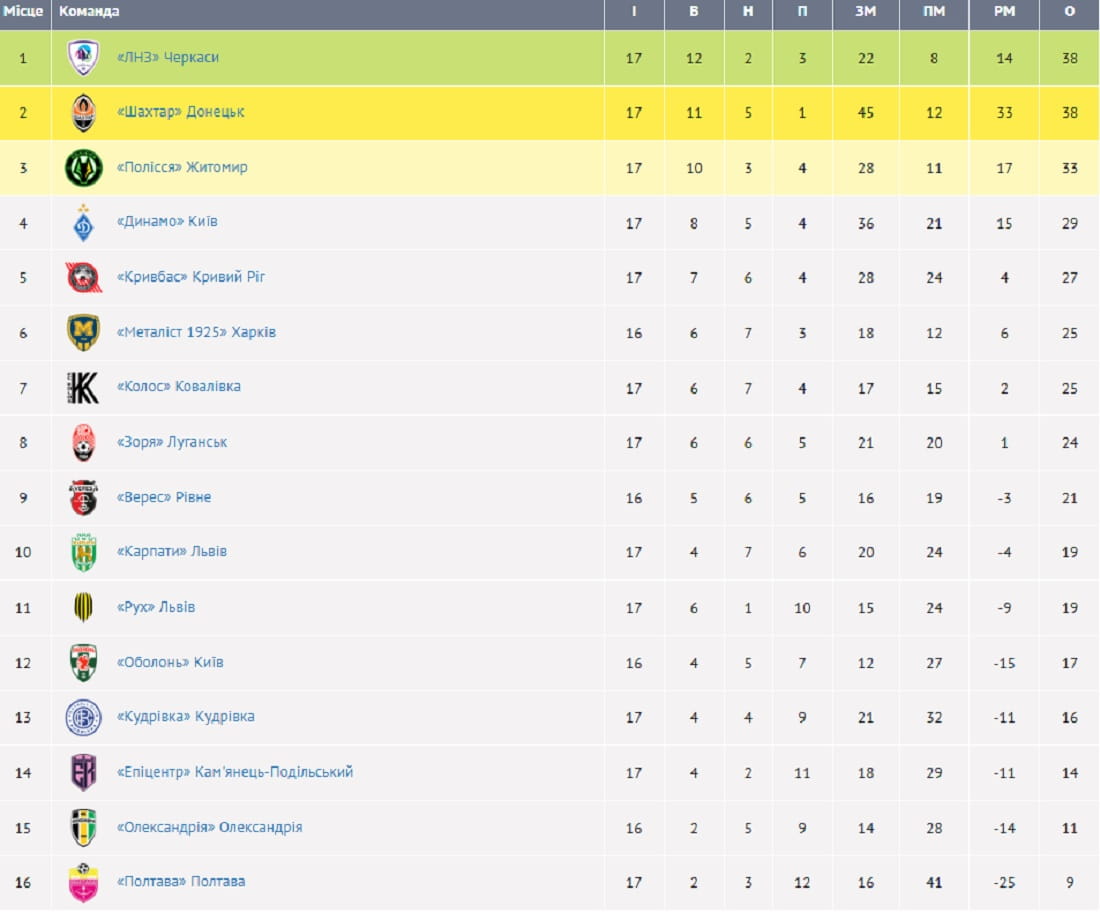Open «Олександрія» Олександрія team page

click(x=210, y=827)
